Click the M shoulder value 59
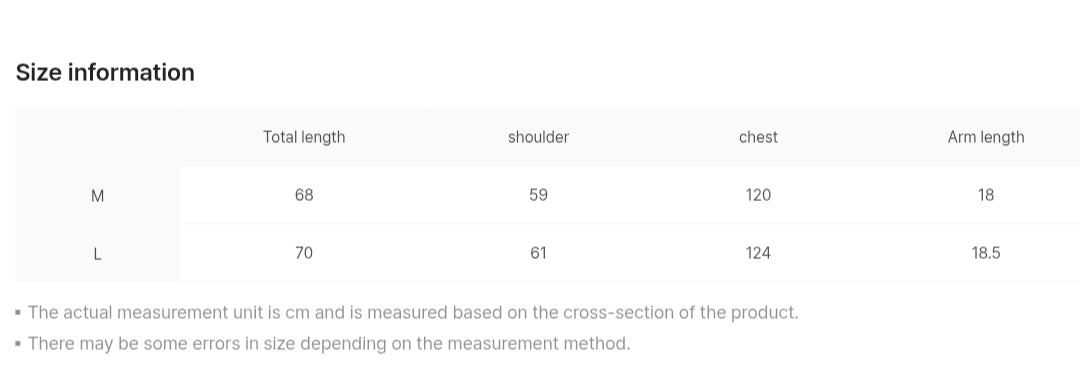Image resolution: width=1080 pixels, height=380 pixels. [x=539, y=195]
